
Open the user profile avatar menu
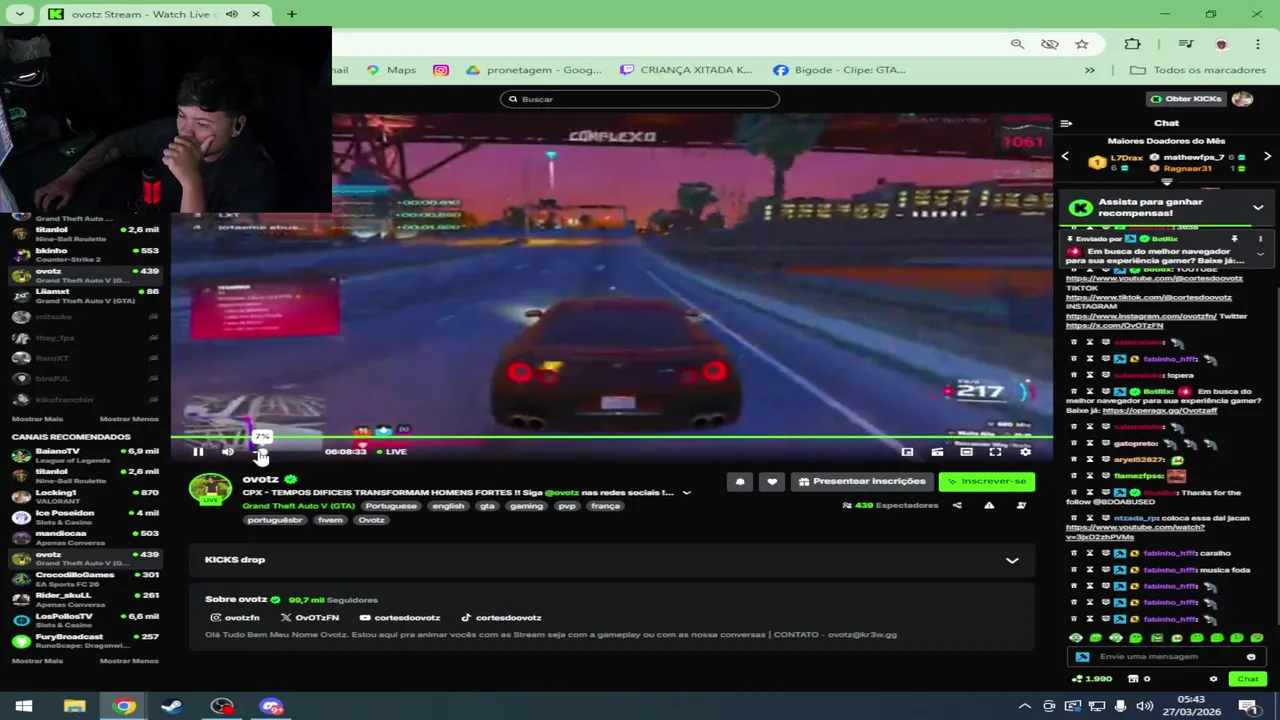[x=1242, y=99]
